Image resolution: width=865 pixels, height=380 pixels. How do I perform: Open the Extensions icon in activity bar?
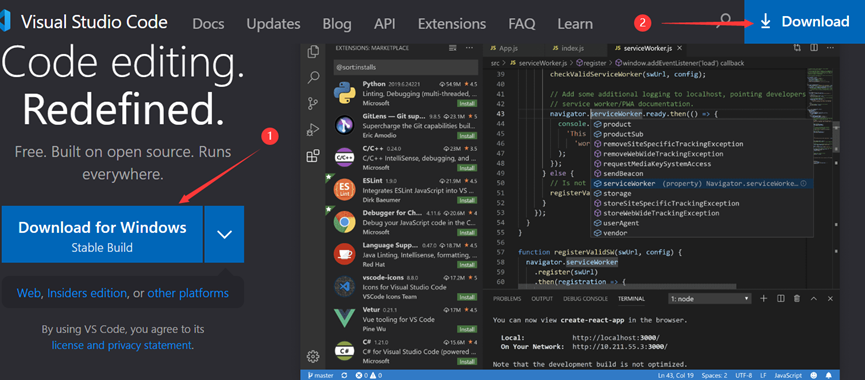[313, 156]
